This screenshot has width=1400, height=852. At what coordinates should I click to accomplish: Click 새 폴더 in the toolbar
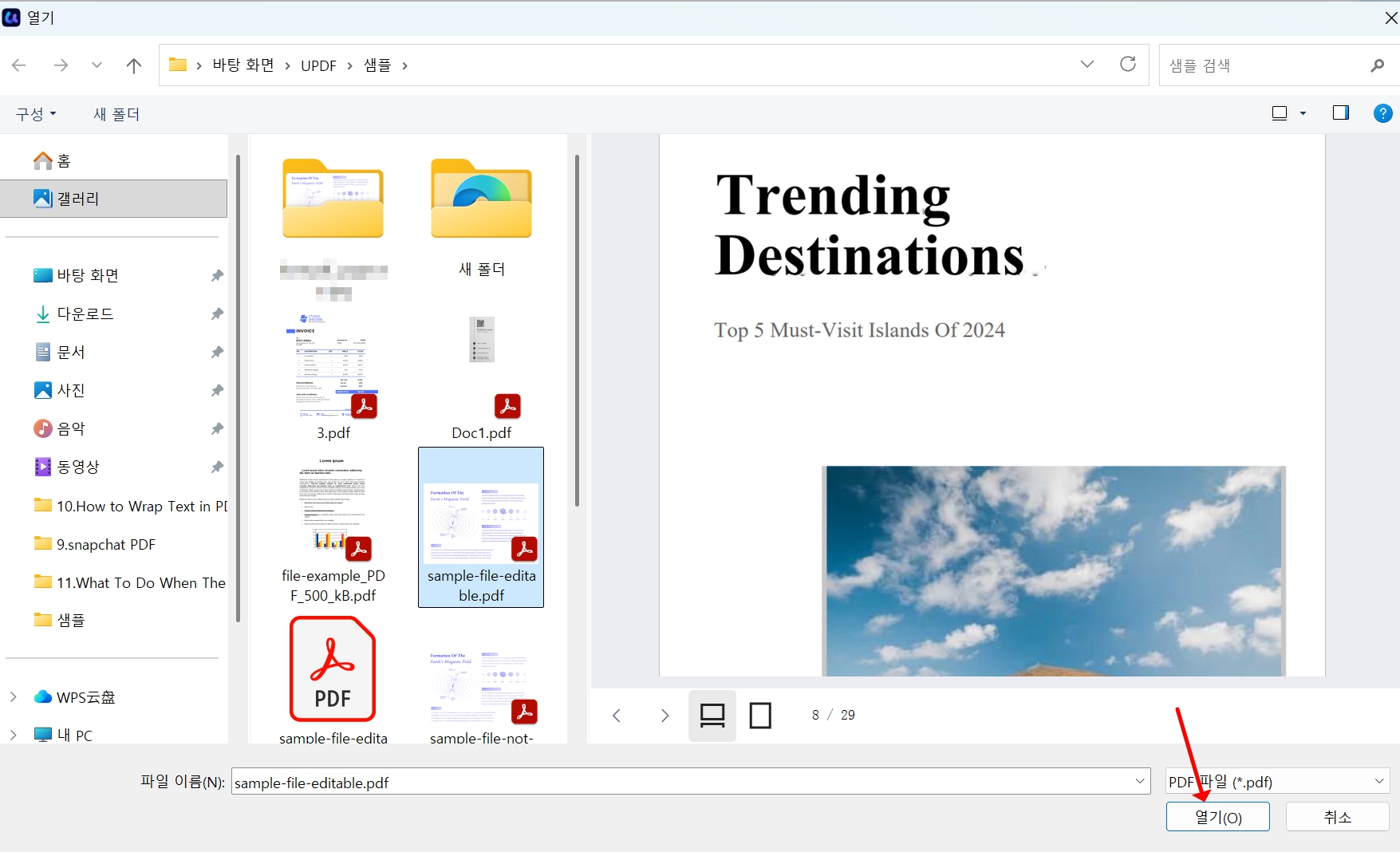pyautogui.click(x=116, y=114)
